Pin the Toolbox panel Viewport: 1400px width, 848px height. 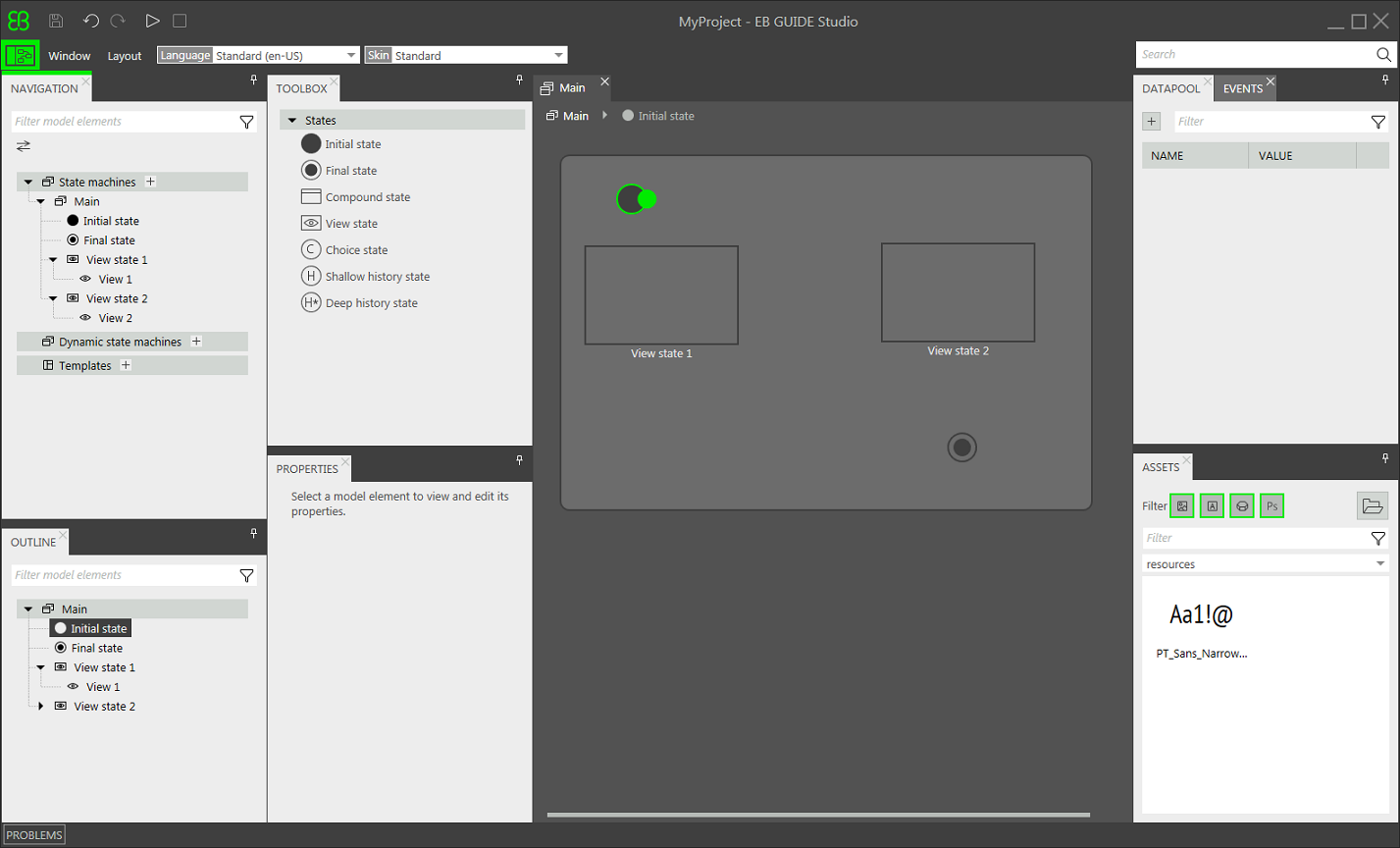click(520, 79)
